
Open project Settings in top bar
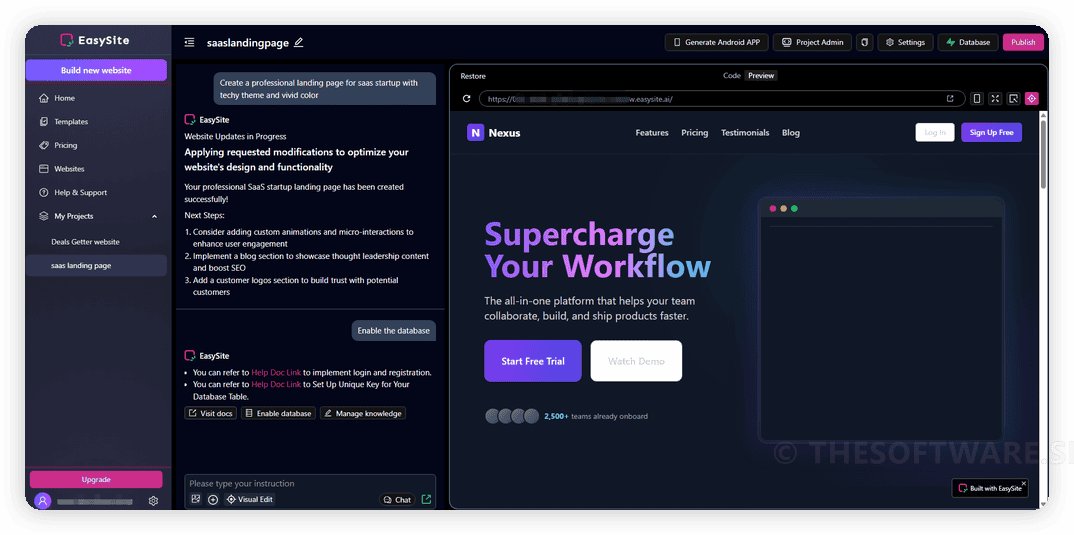[x=905, y=42]
